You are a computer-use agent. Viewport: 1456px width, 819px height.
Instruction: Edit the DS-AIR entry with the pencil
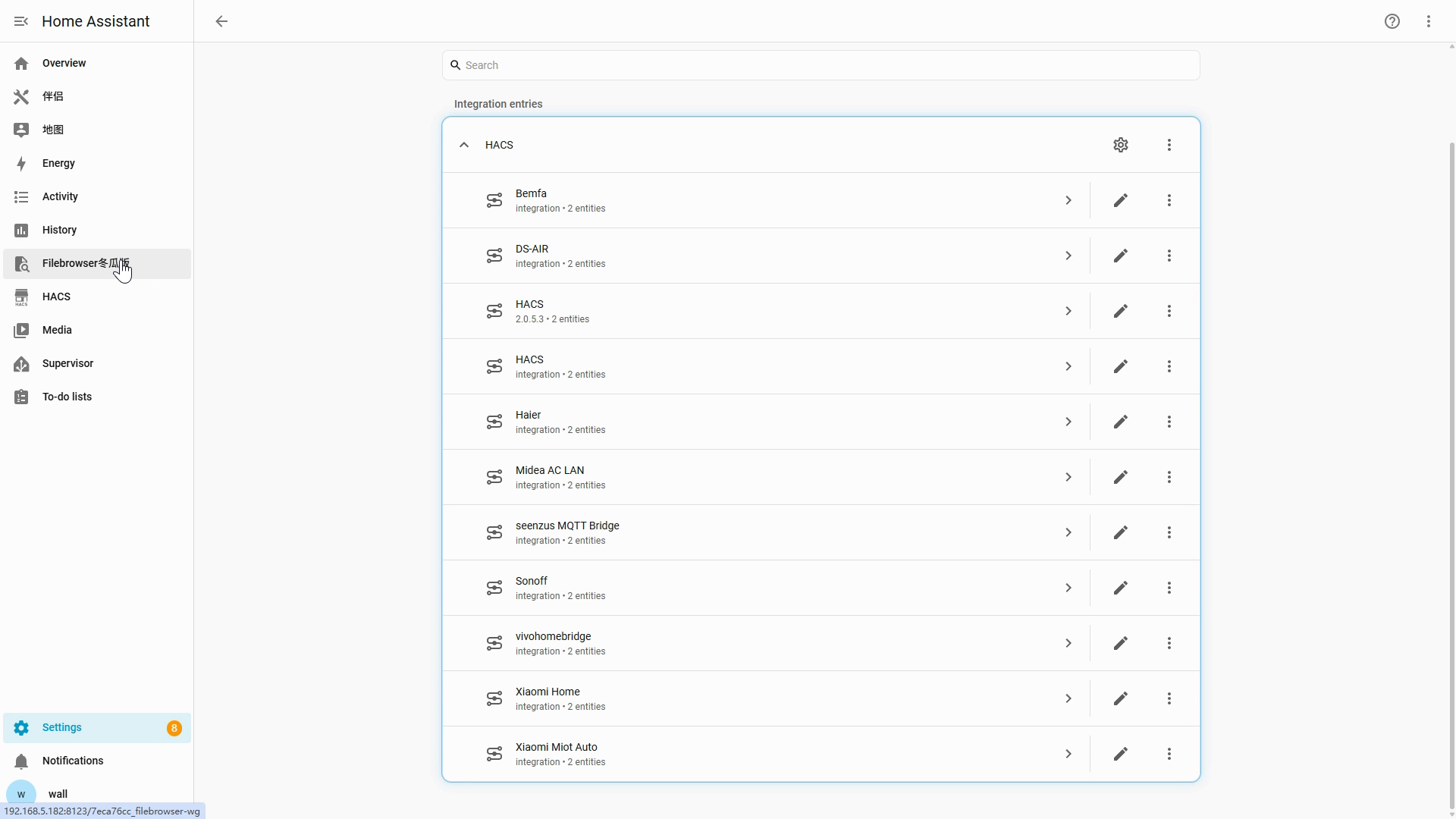coord(1121,256)
